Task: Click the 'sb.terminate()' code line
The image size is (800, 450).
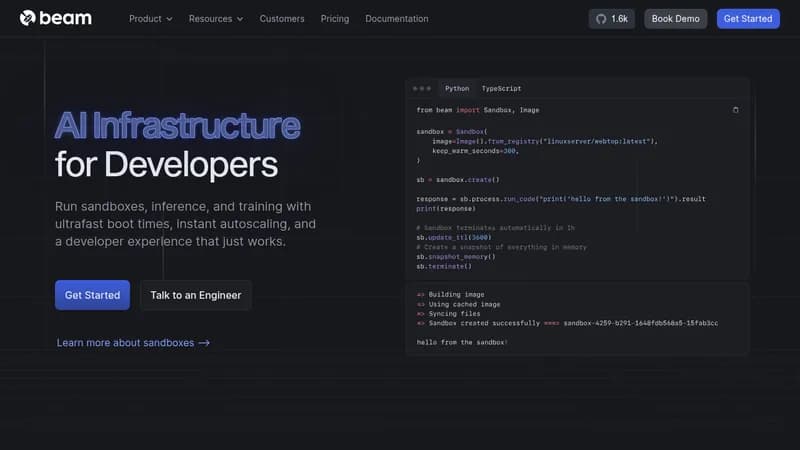Action: click(444, 266)
